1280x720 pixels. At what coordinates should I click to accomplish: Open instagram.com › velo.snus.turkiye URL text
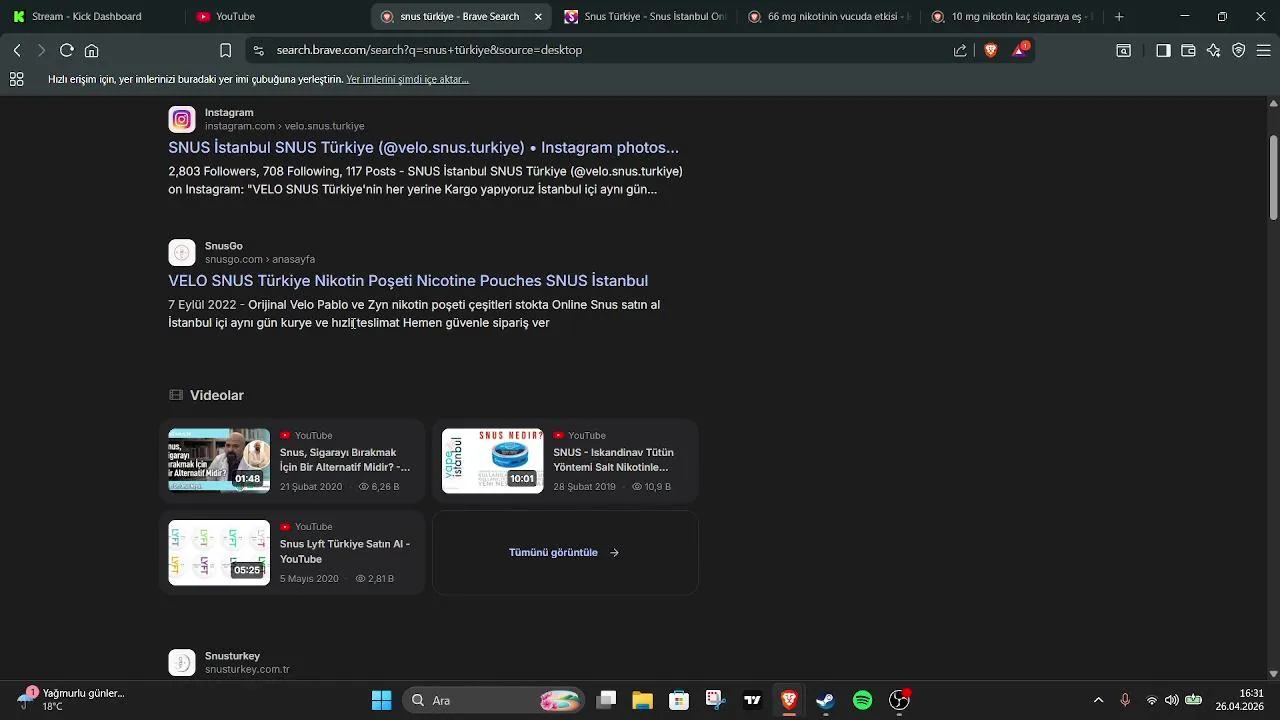pos(284,126)
